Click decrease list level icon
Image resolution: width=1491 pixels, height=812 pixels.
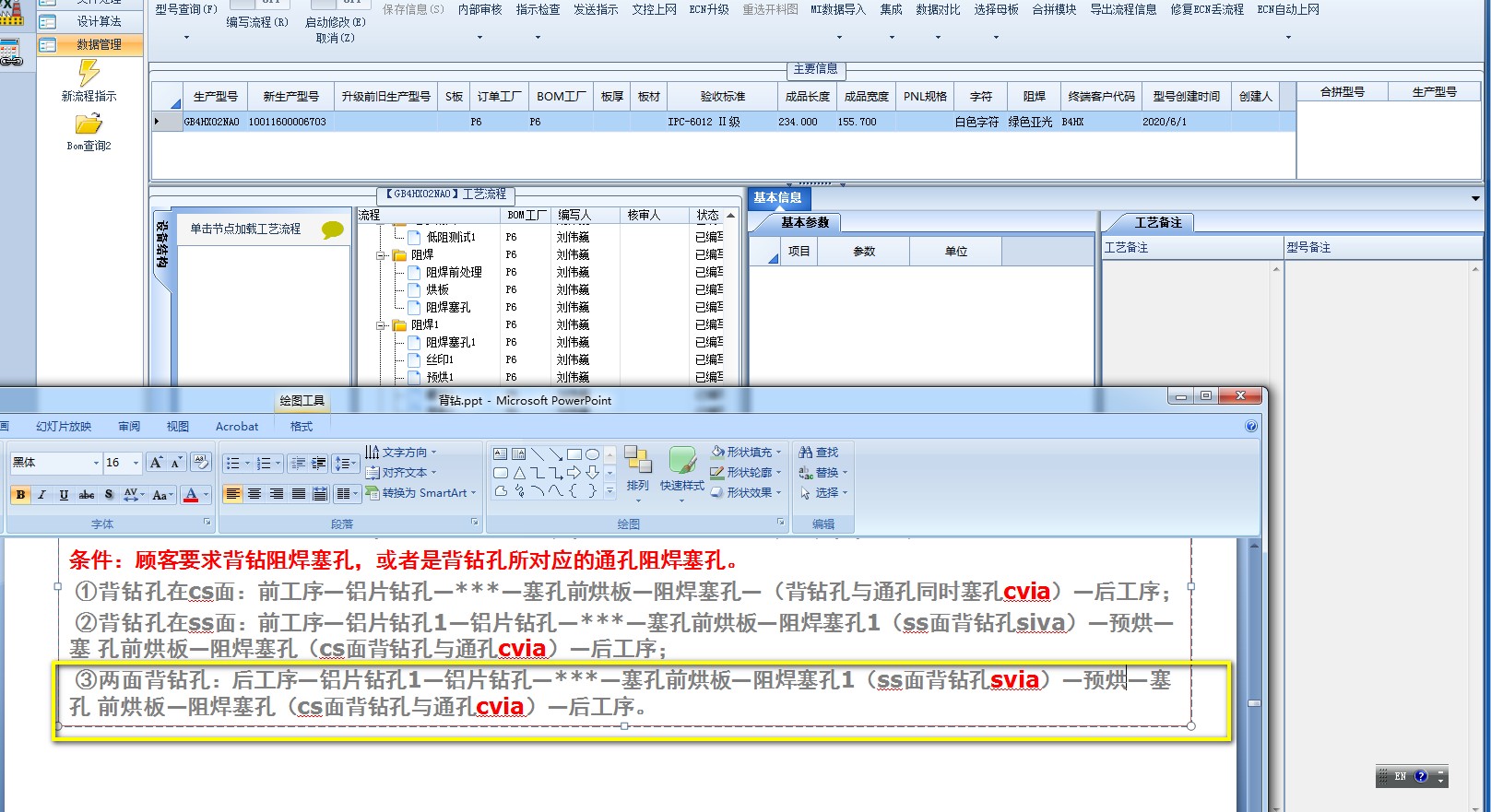[298, 463]
